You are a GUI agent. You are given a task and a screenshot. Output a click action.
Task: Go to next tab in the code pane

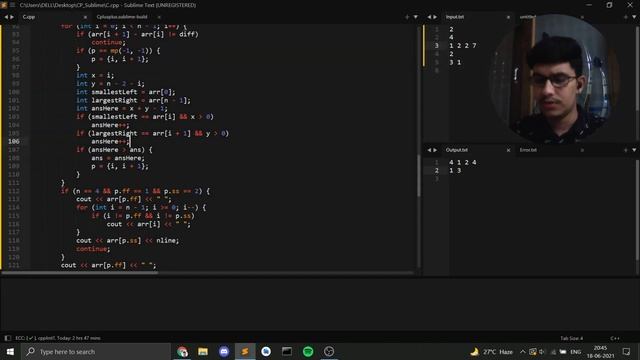[12, 17]
